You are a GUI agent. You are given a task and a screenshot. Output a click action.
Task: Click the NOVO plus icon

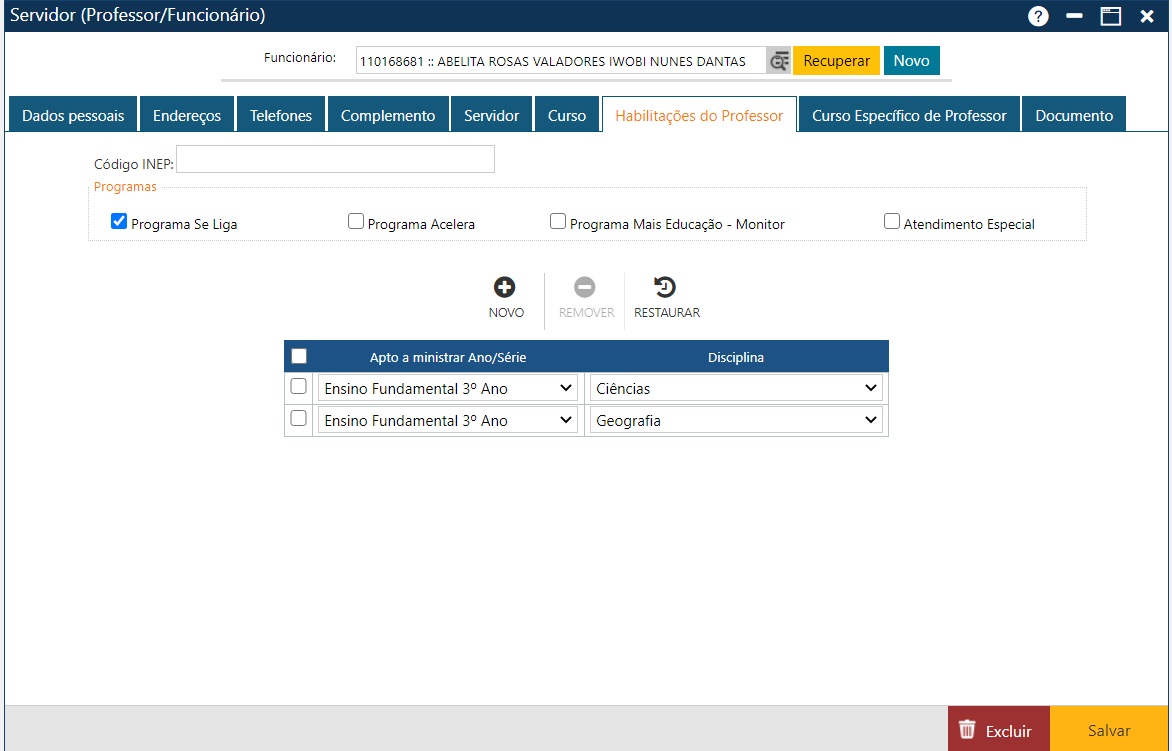(505, 288)
